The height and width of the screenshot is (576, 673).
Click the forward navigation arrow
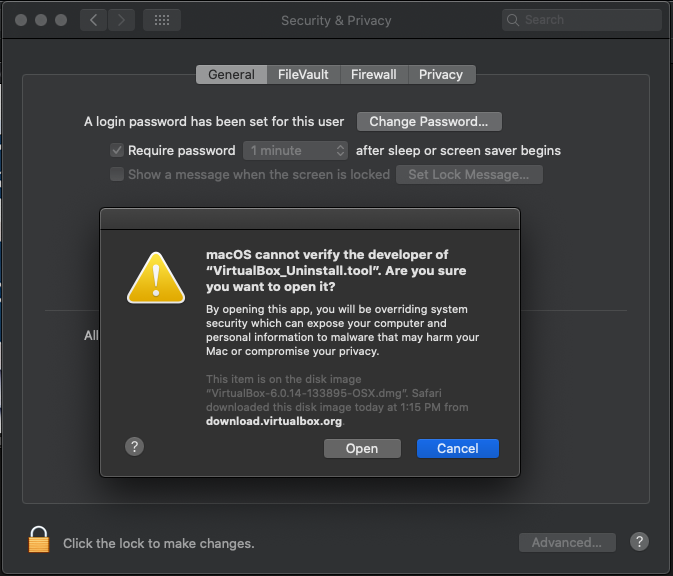(x=121, y=20)
